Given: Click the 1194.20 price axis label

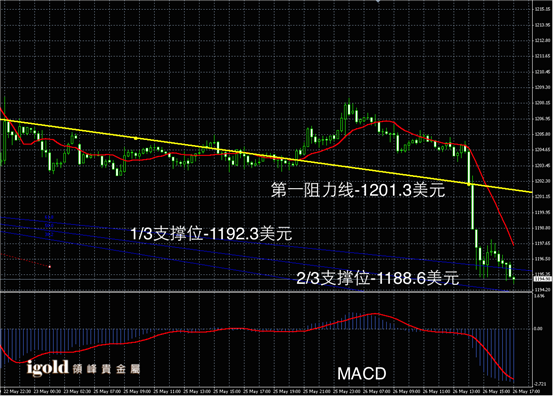Looking at the screenshot, I should [x=543, y=290].
